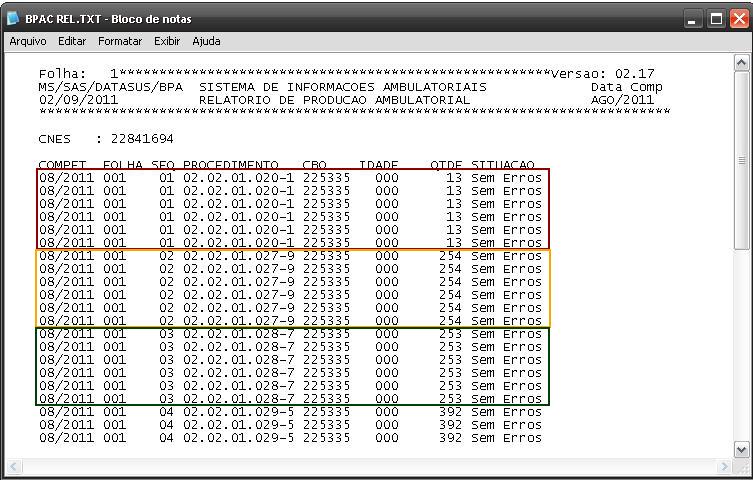The height and width of the screenshot is (480, 753).
Task: Click the horizontal scrollbar left arrow
Action: (15, 467)
